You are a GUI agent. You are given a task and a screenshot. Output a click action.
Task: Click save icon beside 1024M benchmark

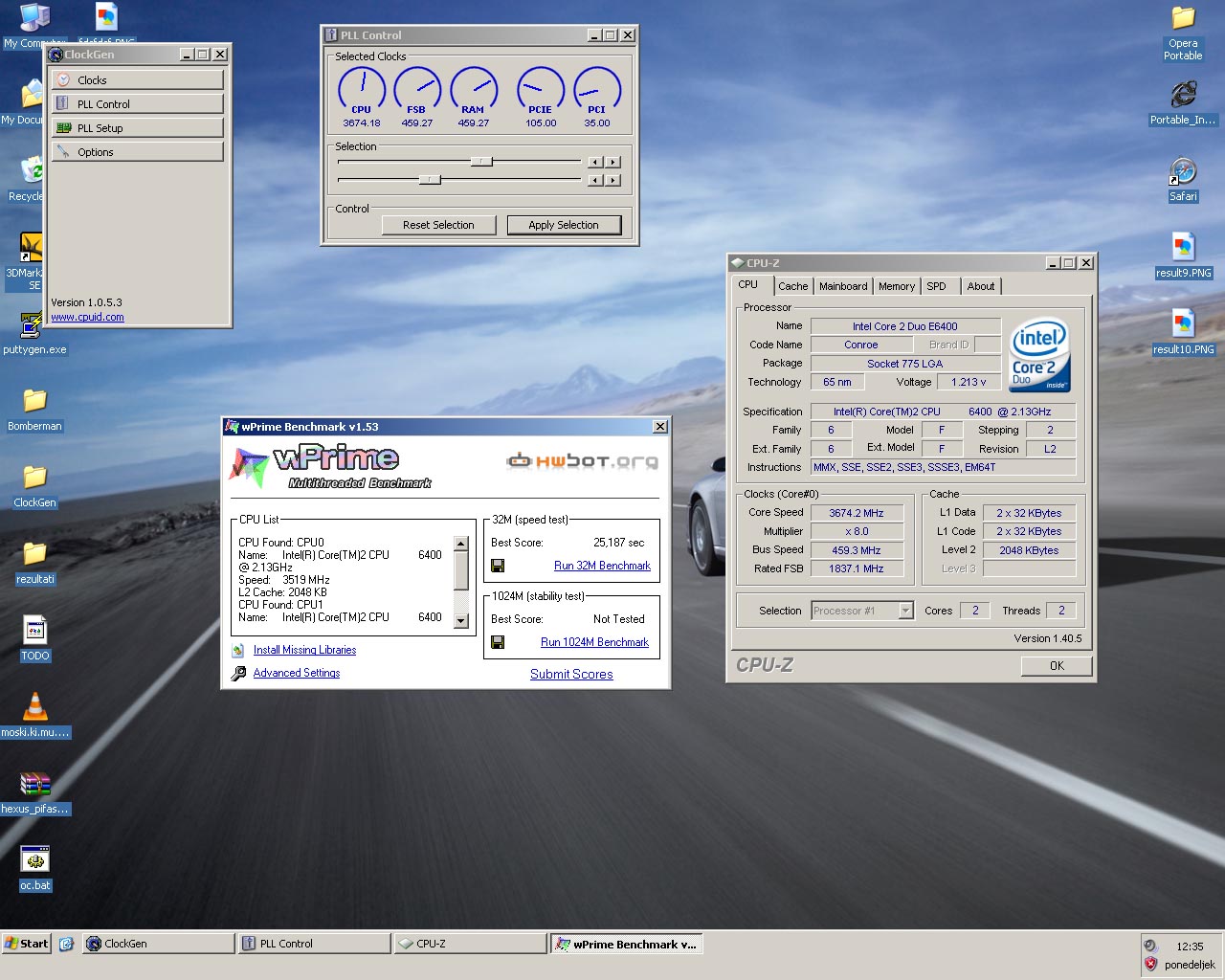(498, 642)
